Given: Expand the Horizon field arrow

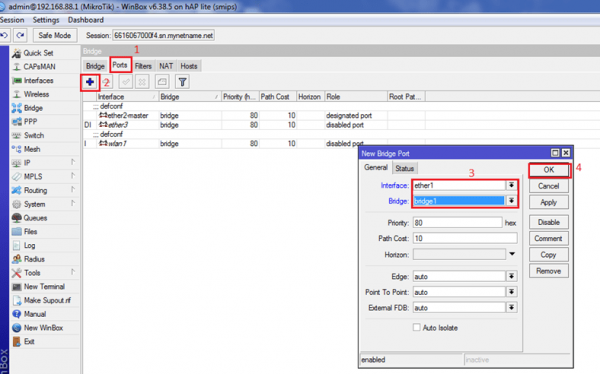Looking at the screenshot, I should click(x=512, y=254).
